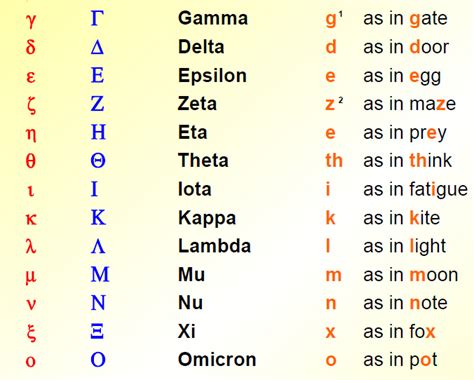Image resolution: width=474 pixels, height=380 pixels.
Task: Click the orange 'th' pronunciation
Action: (334, 160)
